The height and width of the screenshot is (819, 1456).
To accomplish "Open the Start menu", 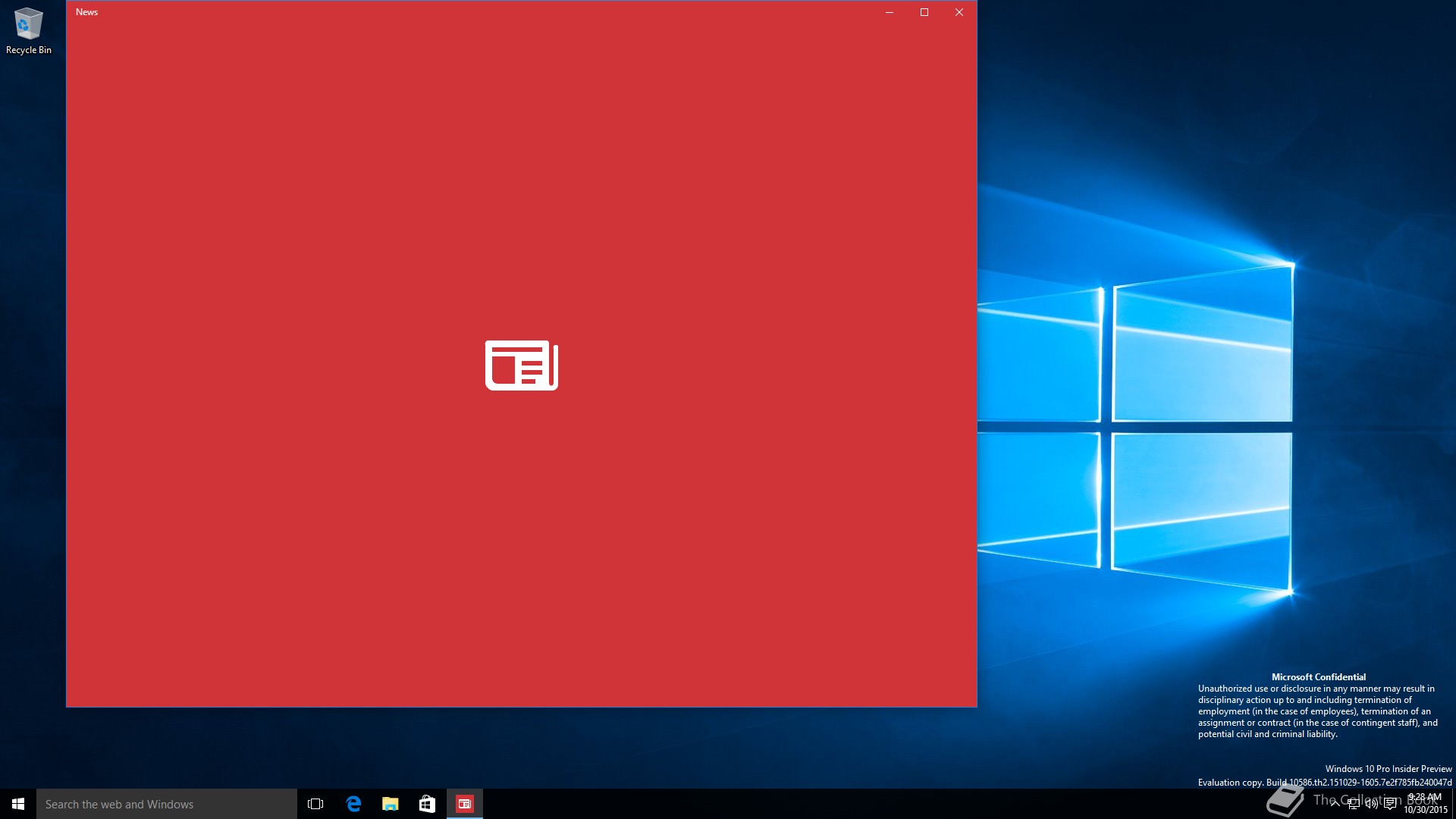I will (18, 804).
